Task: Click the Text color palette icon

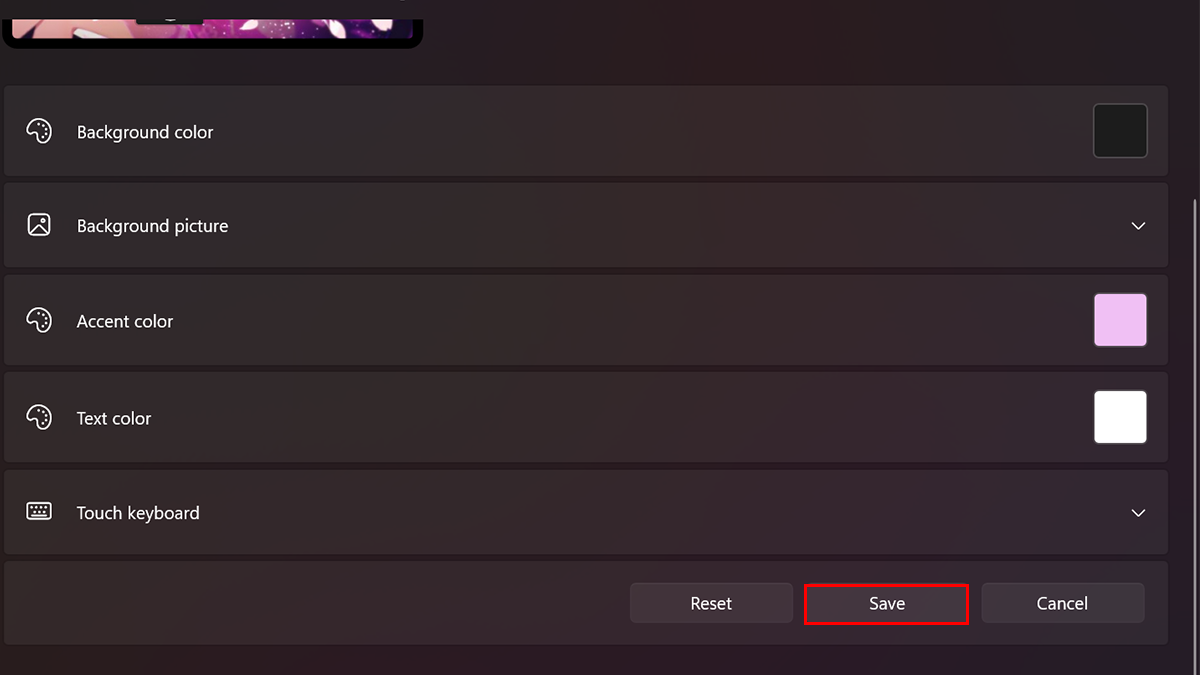Action: [39, 418]
